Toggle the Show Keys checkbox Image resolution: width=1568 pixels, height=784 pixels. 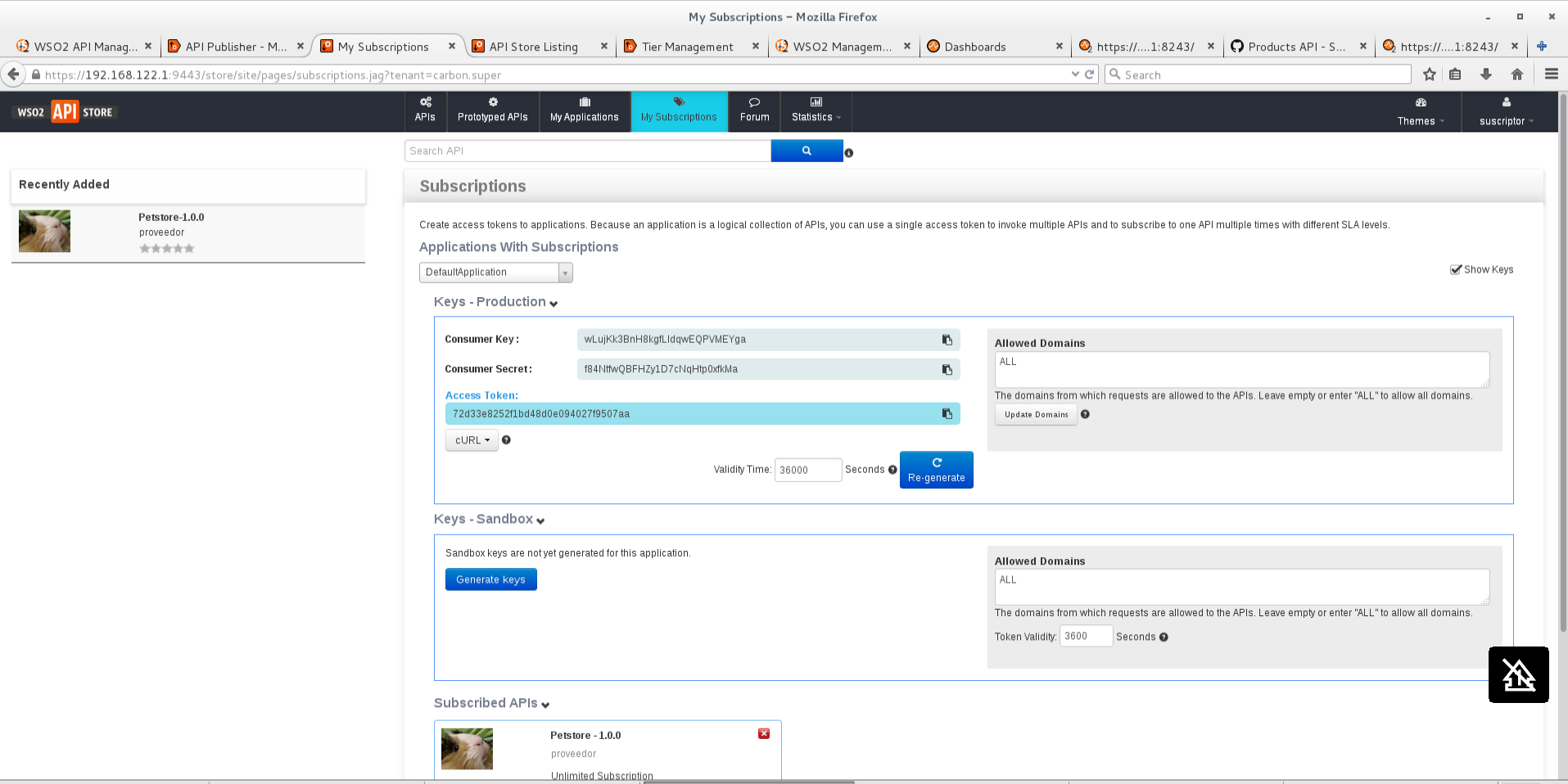(1456, 270)
